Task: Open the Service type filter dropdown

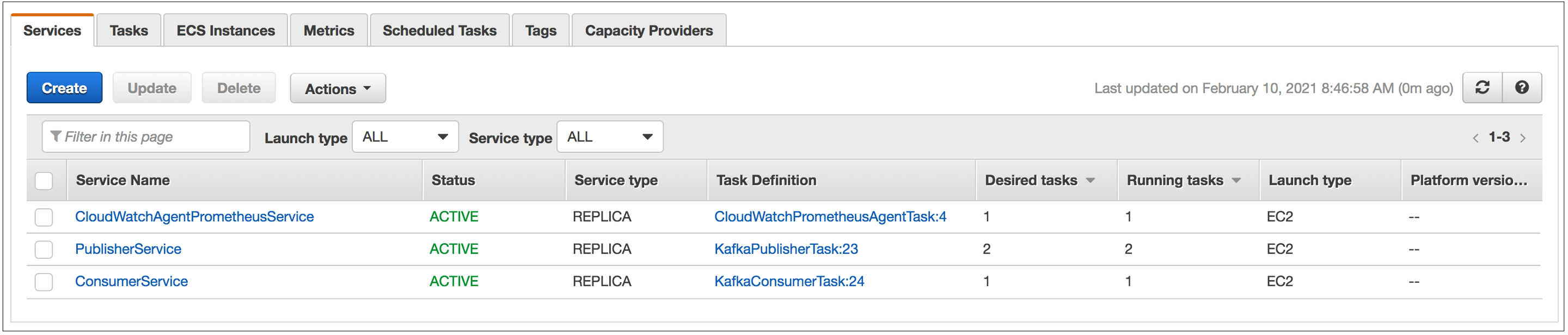Action: pos(609,137)
